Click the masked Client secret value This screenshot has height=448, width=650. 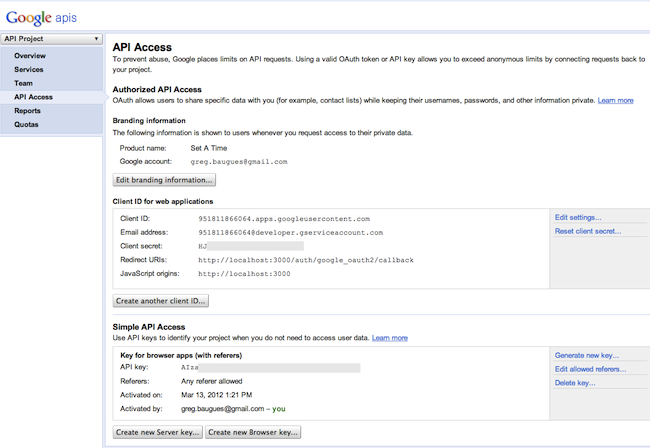(251, 246)
